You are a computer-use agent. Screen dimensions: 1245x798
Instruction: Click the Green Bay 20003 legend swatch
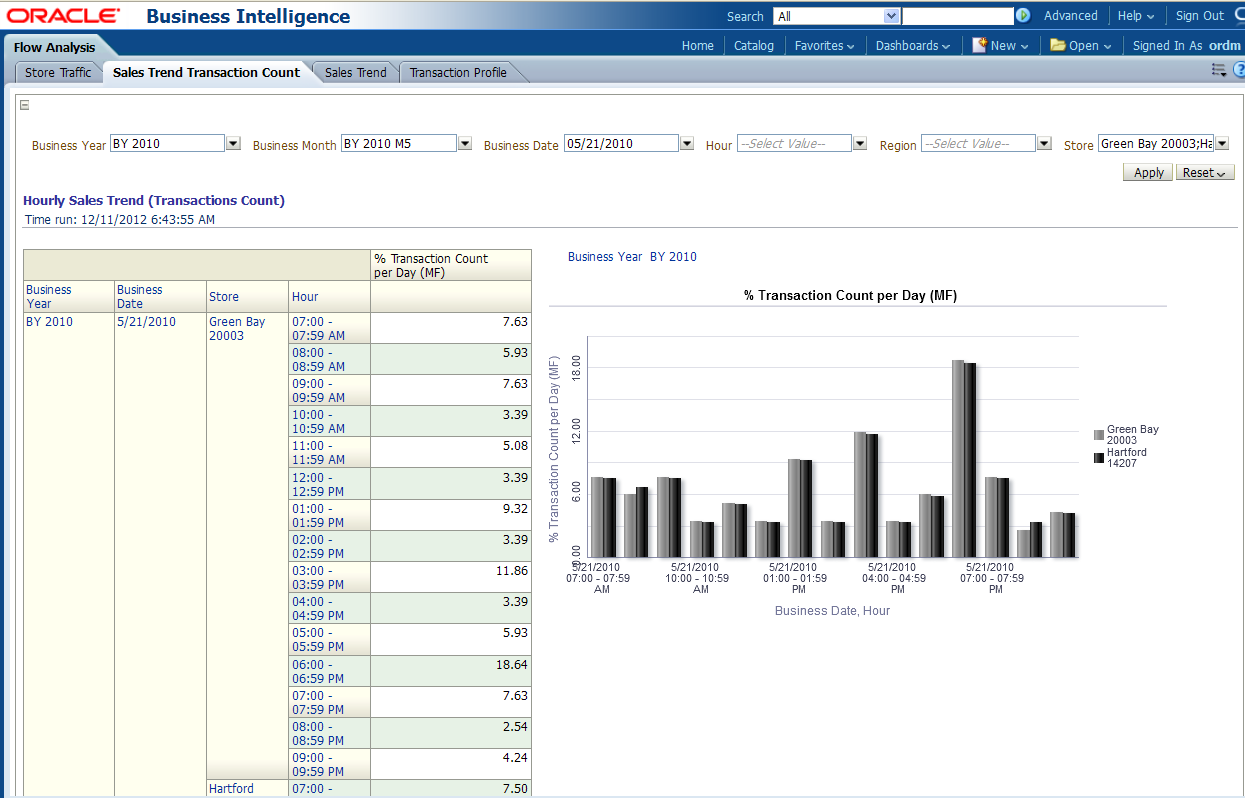coord(1099,435)
